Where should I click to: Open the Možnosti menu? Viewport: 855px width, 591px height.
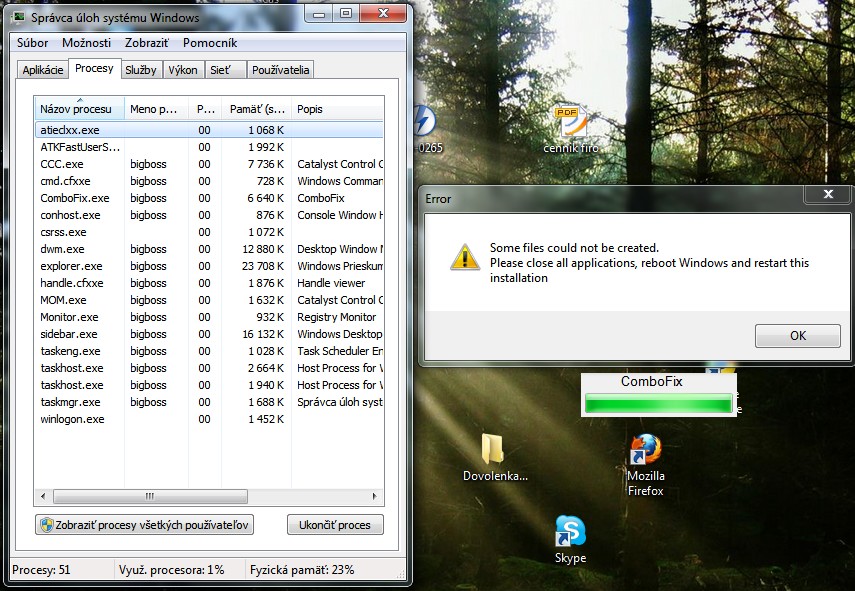coord(86,43)
